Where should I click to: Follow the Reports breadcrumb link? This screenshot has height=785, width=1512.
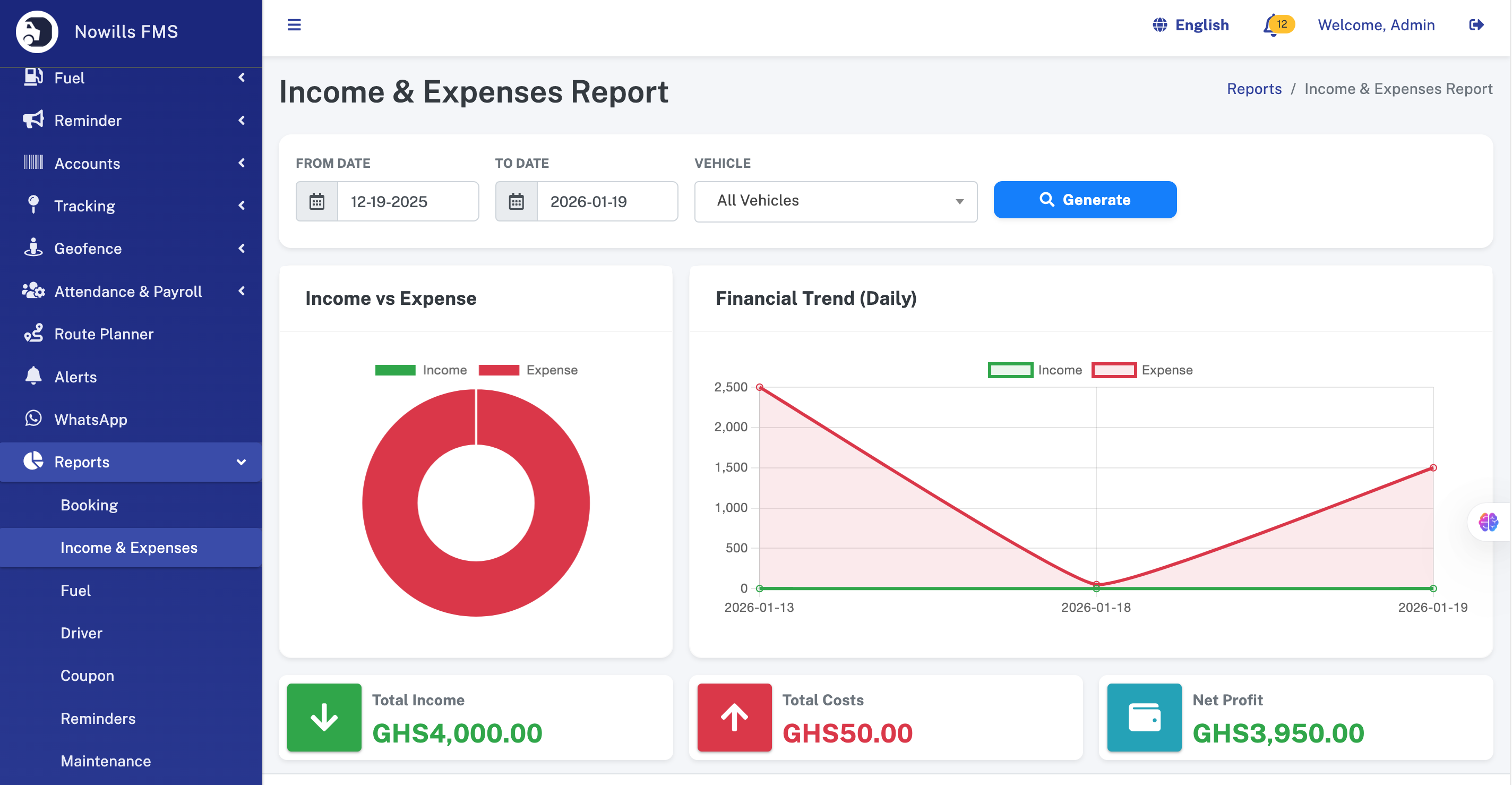pos(1254,89)
